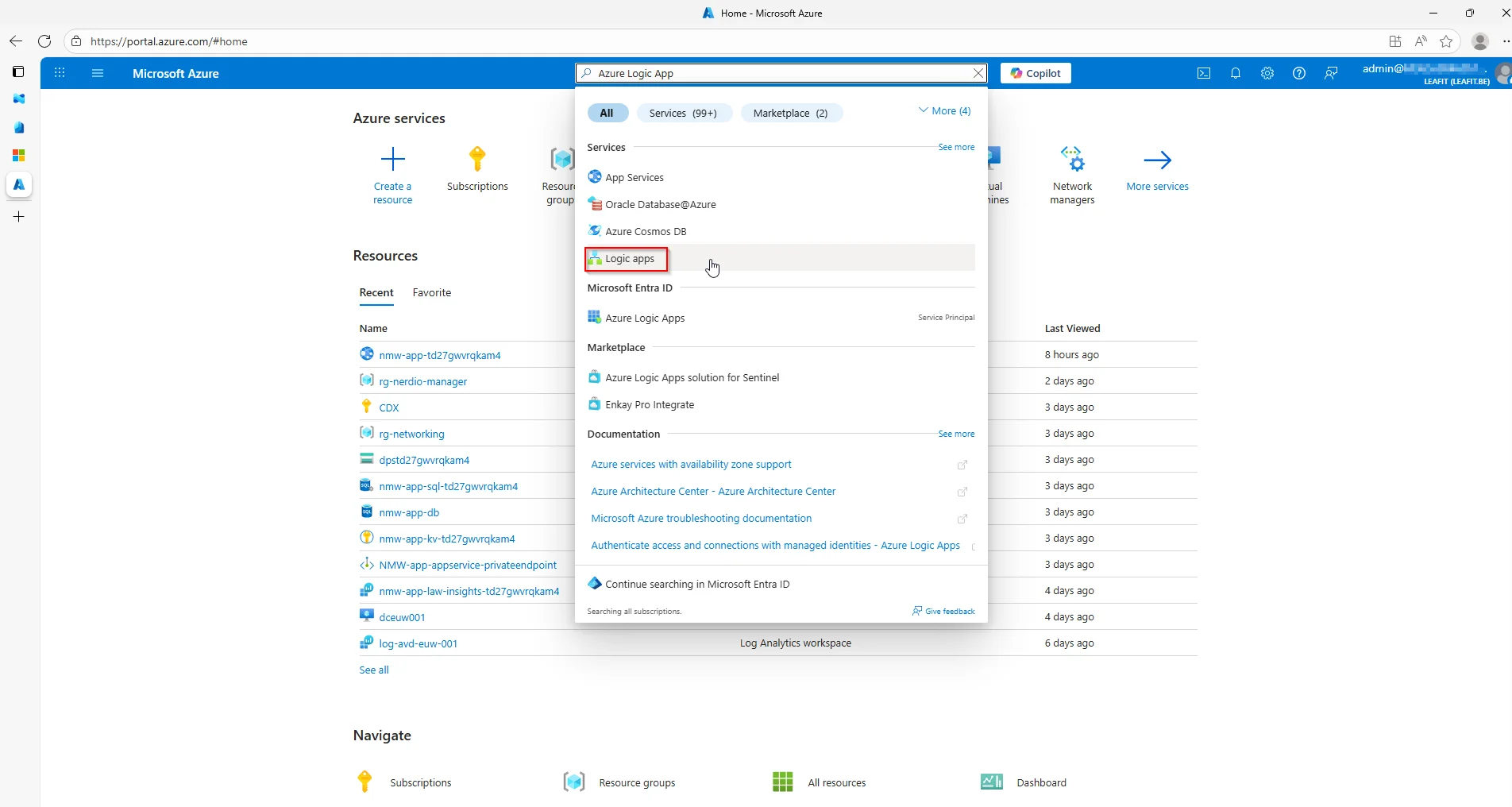Open rg-nerdio-manager resource group
This screenshot has width=1512, height=807.
click(x=423, y=381)
